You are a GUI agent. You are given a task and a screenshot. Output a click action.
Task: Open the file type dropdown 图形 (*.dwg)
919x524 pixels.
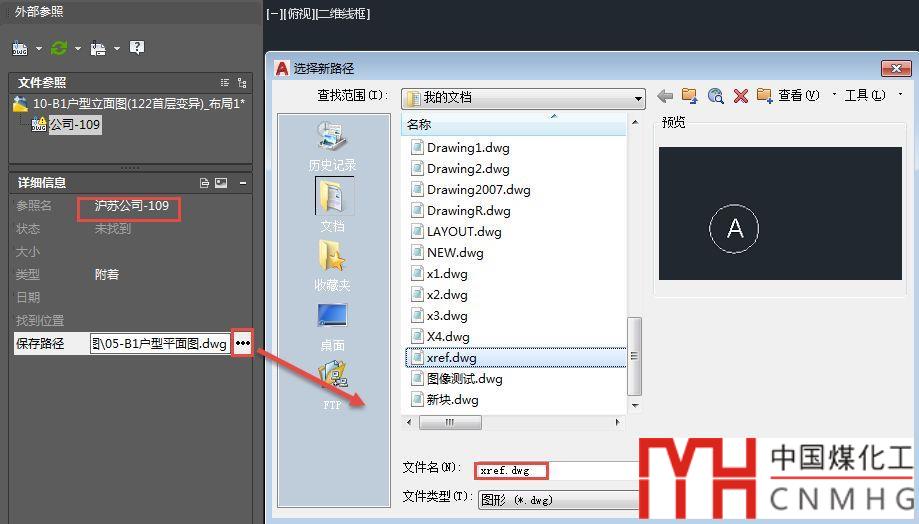coord(560,498)
